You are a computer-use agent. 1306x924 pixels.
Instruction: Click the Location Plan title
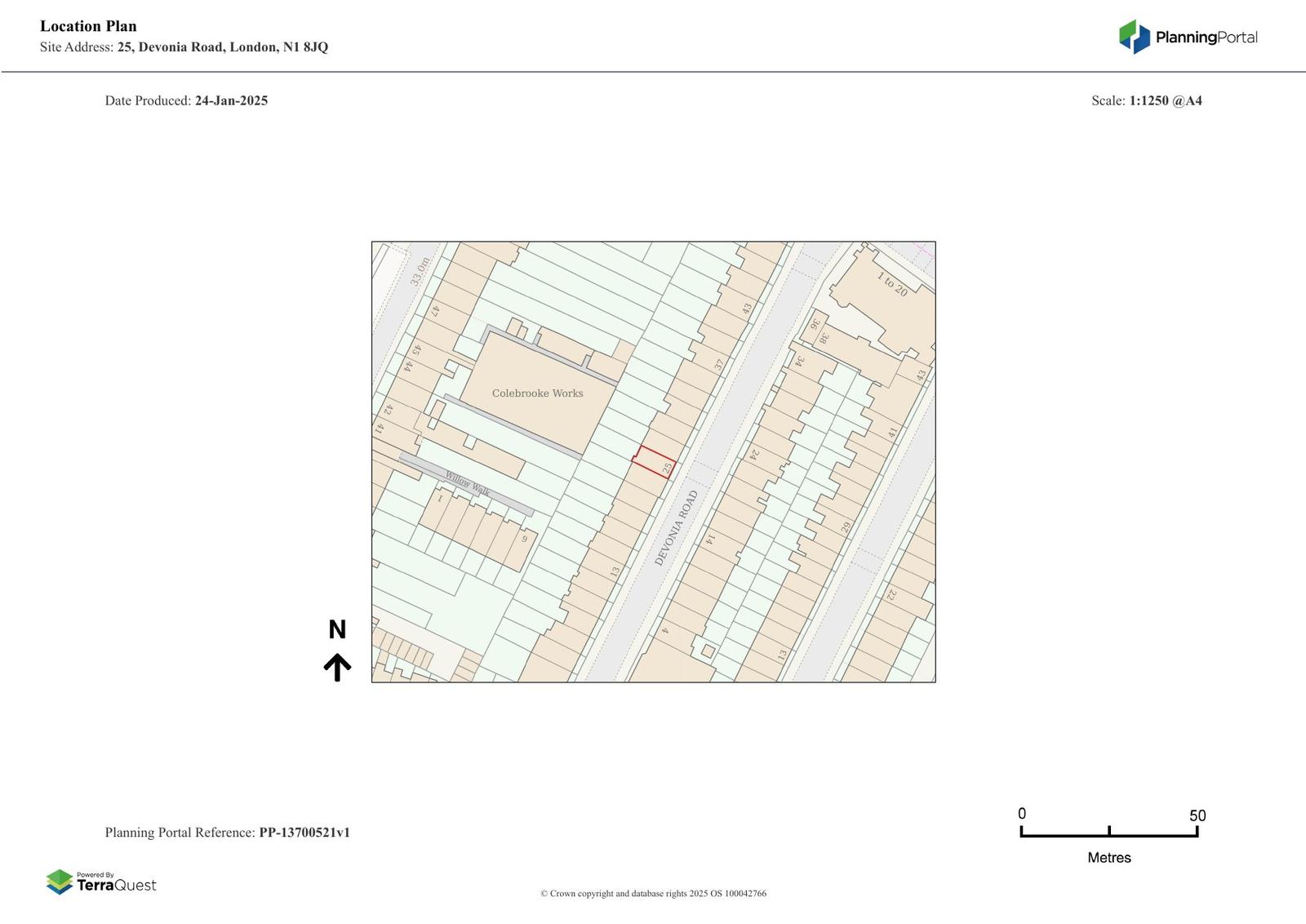pos(88,26)
